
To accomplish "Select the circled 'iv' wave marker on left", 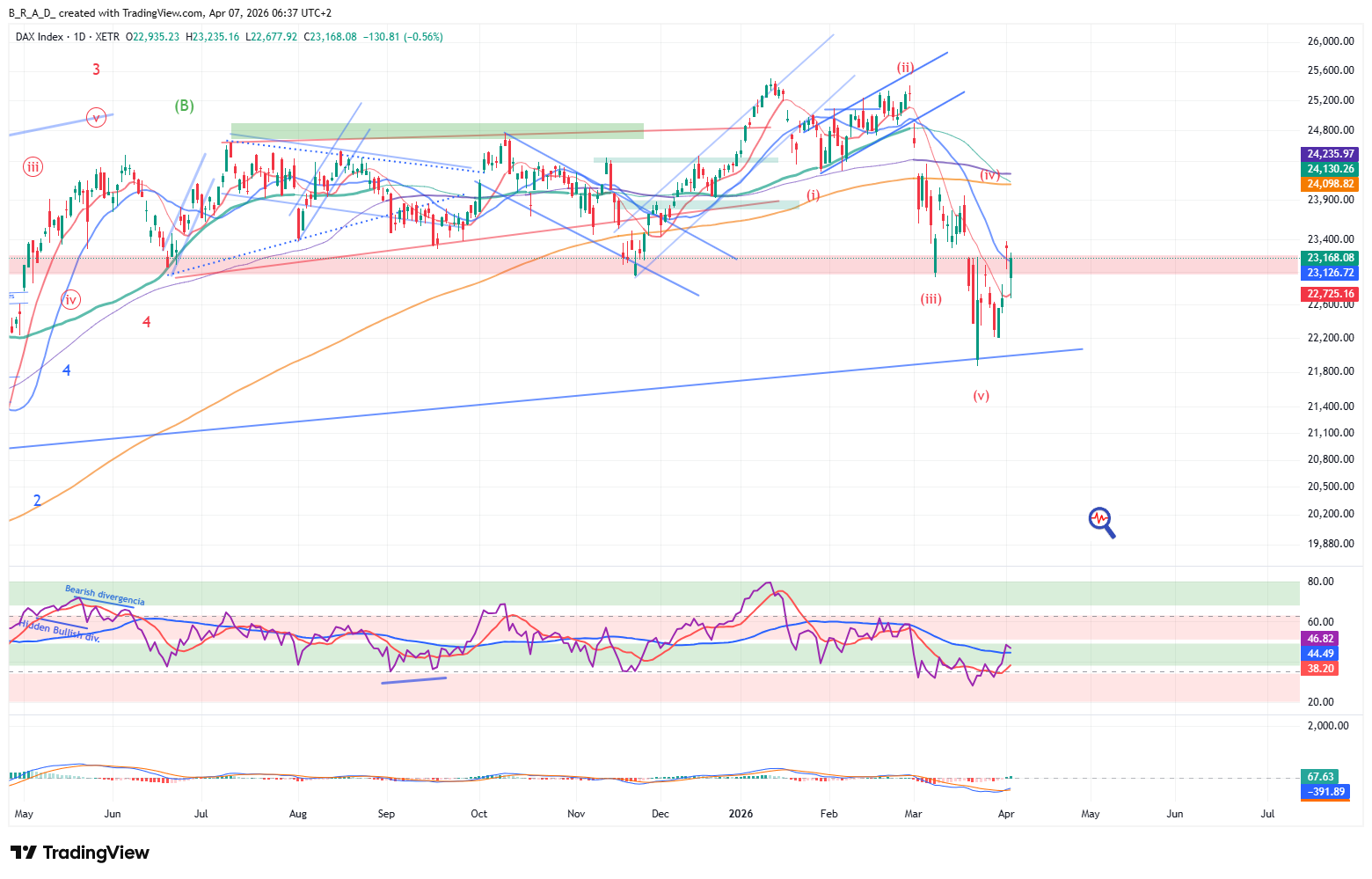I will point(71,300).
